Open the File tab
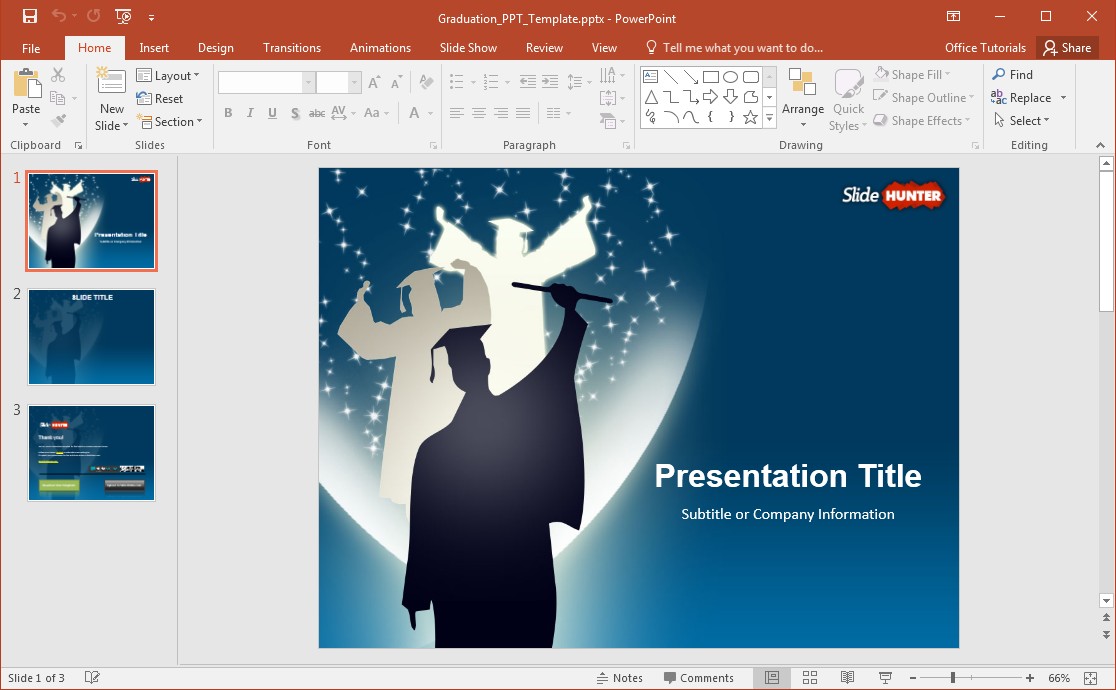The height and width of the screenshot is (690, 1116). tap(31, 48)
